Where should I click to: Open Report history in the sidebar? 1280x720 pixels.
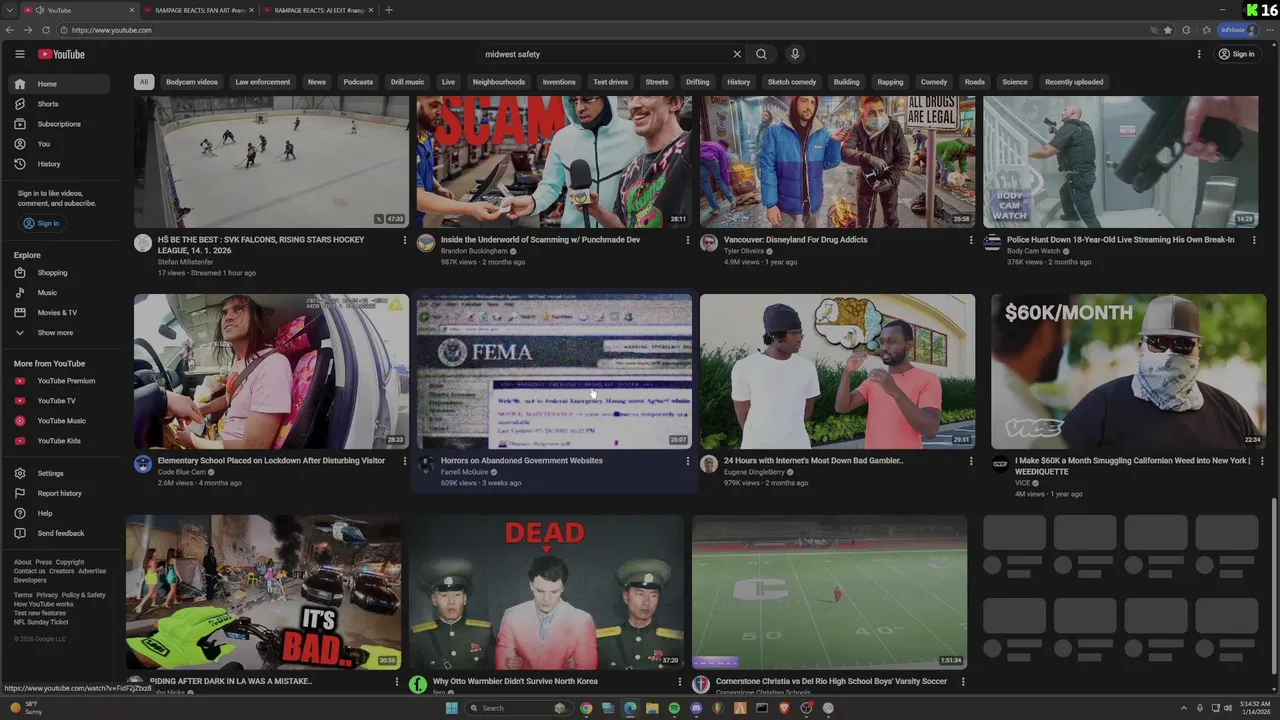pos(59,493)
